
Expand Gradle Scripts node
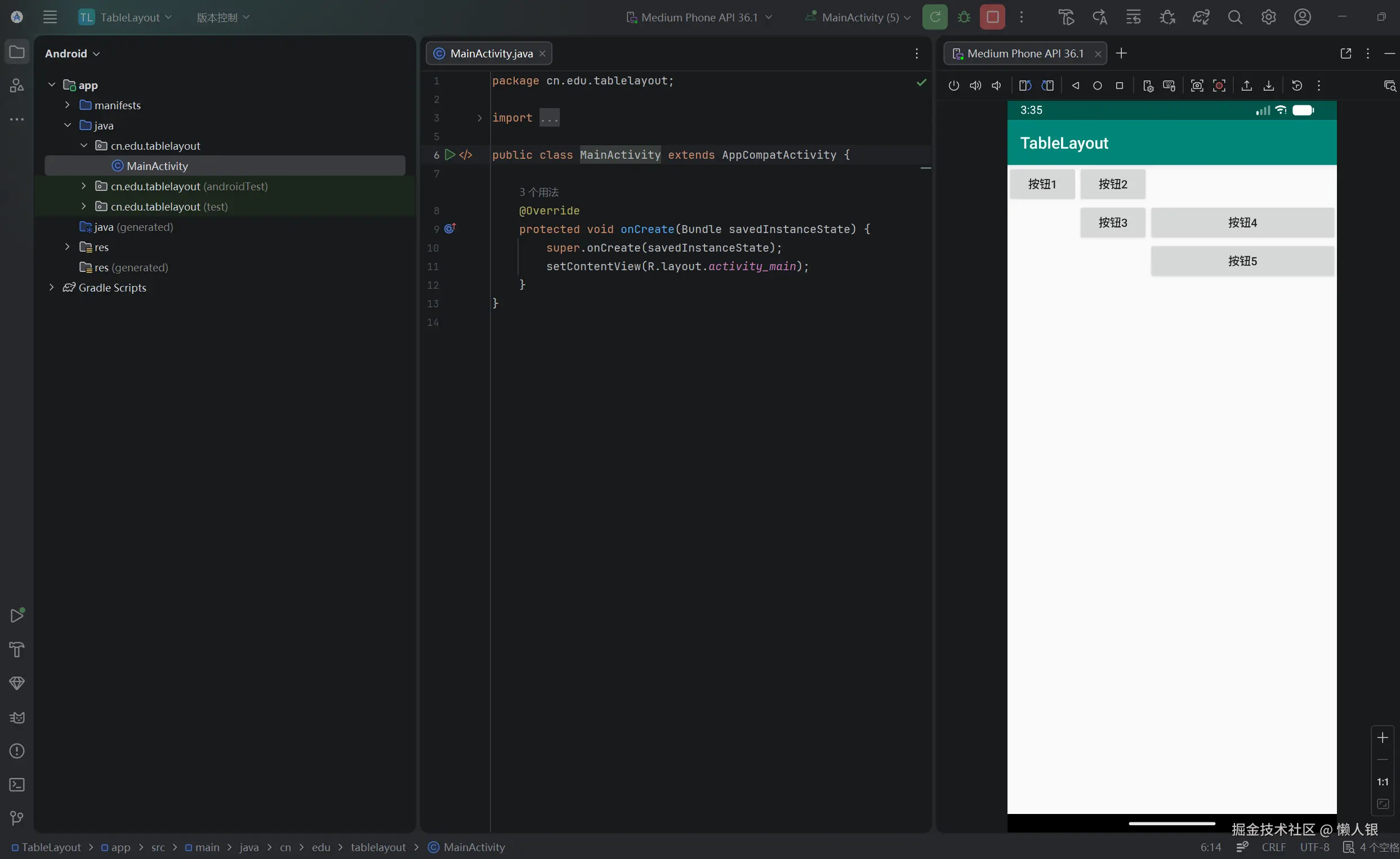pos(52,288)
